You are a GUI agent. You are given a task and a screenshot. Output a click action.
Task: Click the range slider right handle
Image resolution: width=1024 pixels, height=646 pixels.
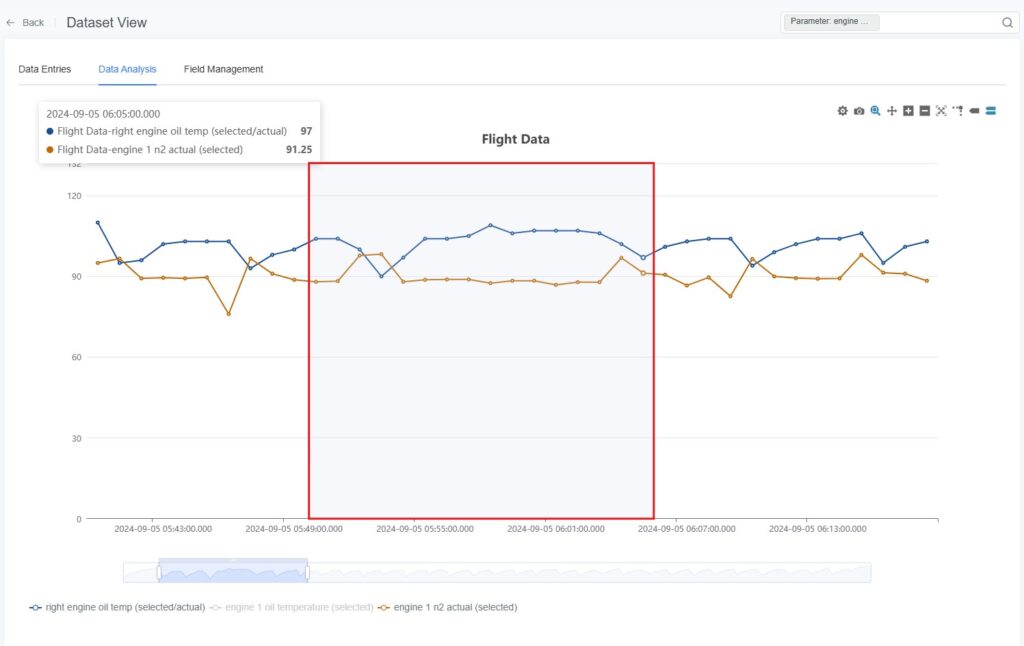307,572
